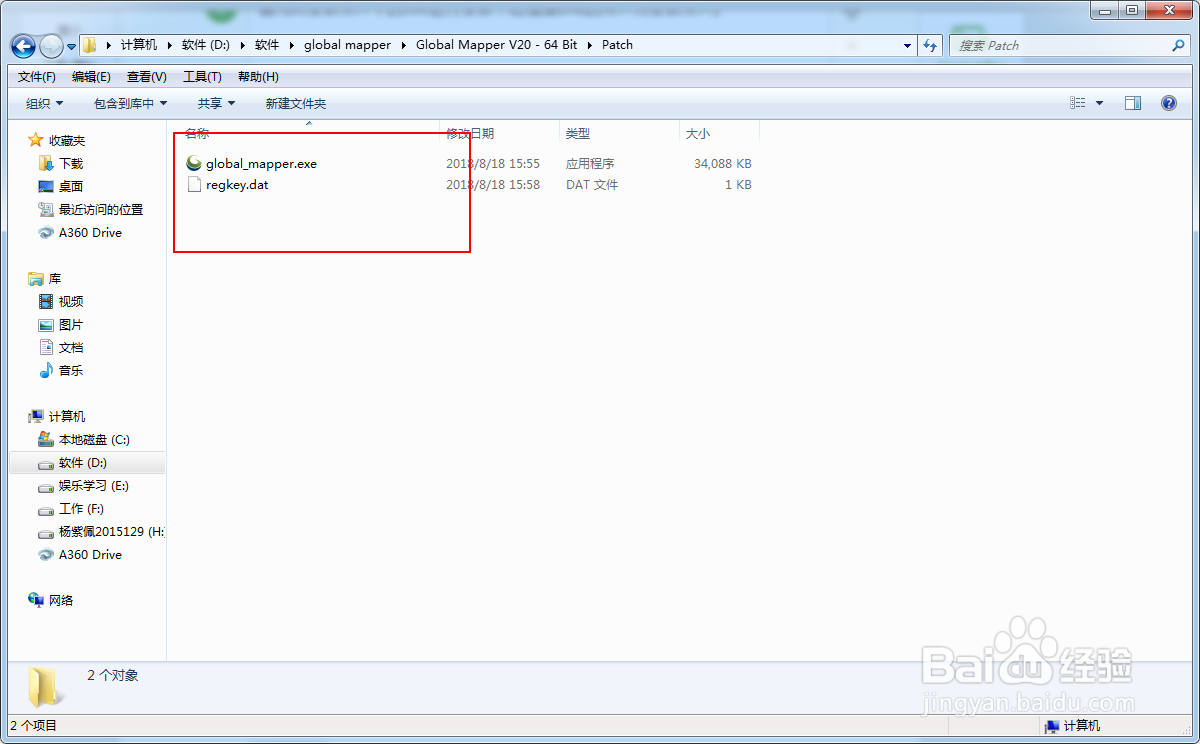Toggle the preview pane icon
The width and height of the screenshot is (1200, 744).
pos(1133,103)
